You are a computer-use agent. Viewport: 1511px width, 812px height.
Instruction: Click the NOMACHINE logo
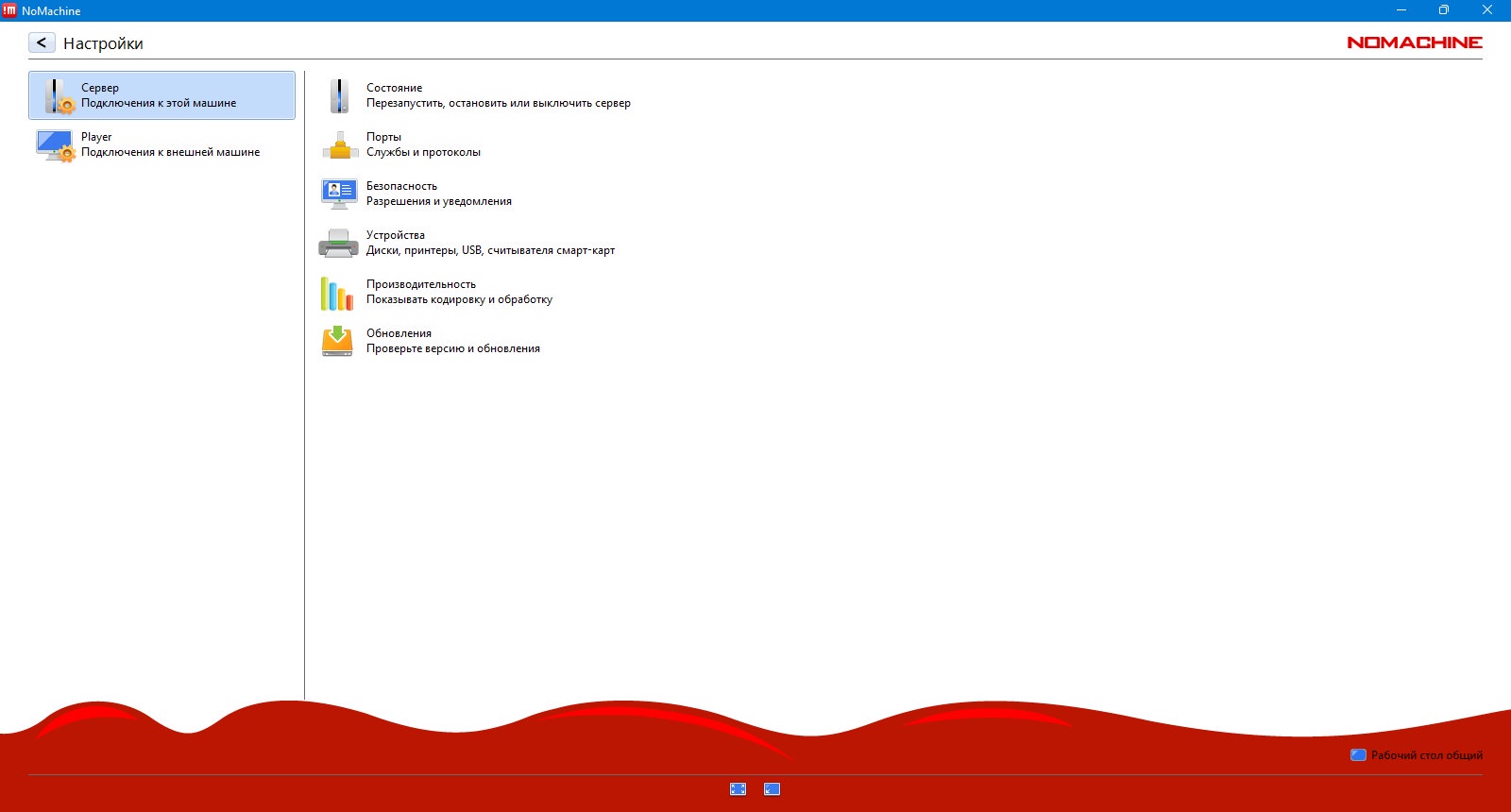click(1414, 42)
